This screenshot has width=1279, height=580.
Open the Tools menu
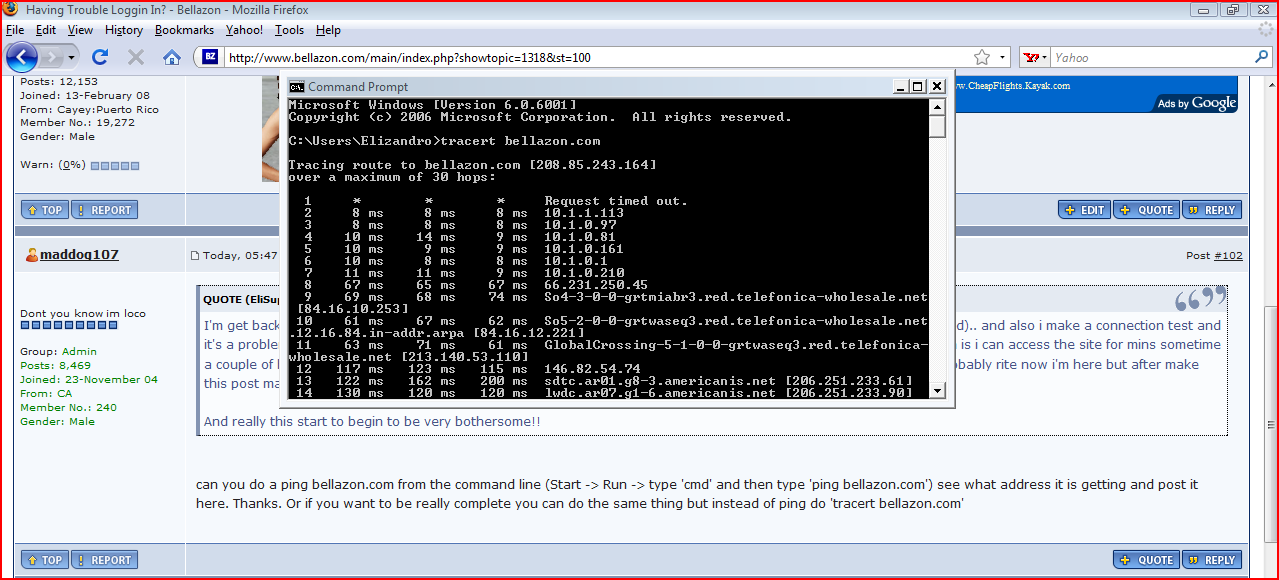pos(290,30)
